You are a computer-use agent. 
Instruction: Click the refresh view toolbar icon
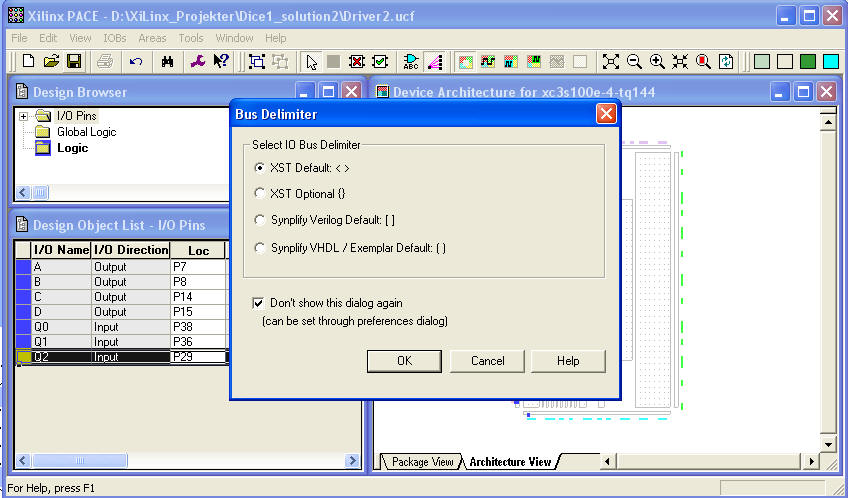(726, 62)
